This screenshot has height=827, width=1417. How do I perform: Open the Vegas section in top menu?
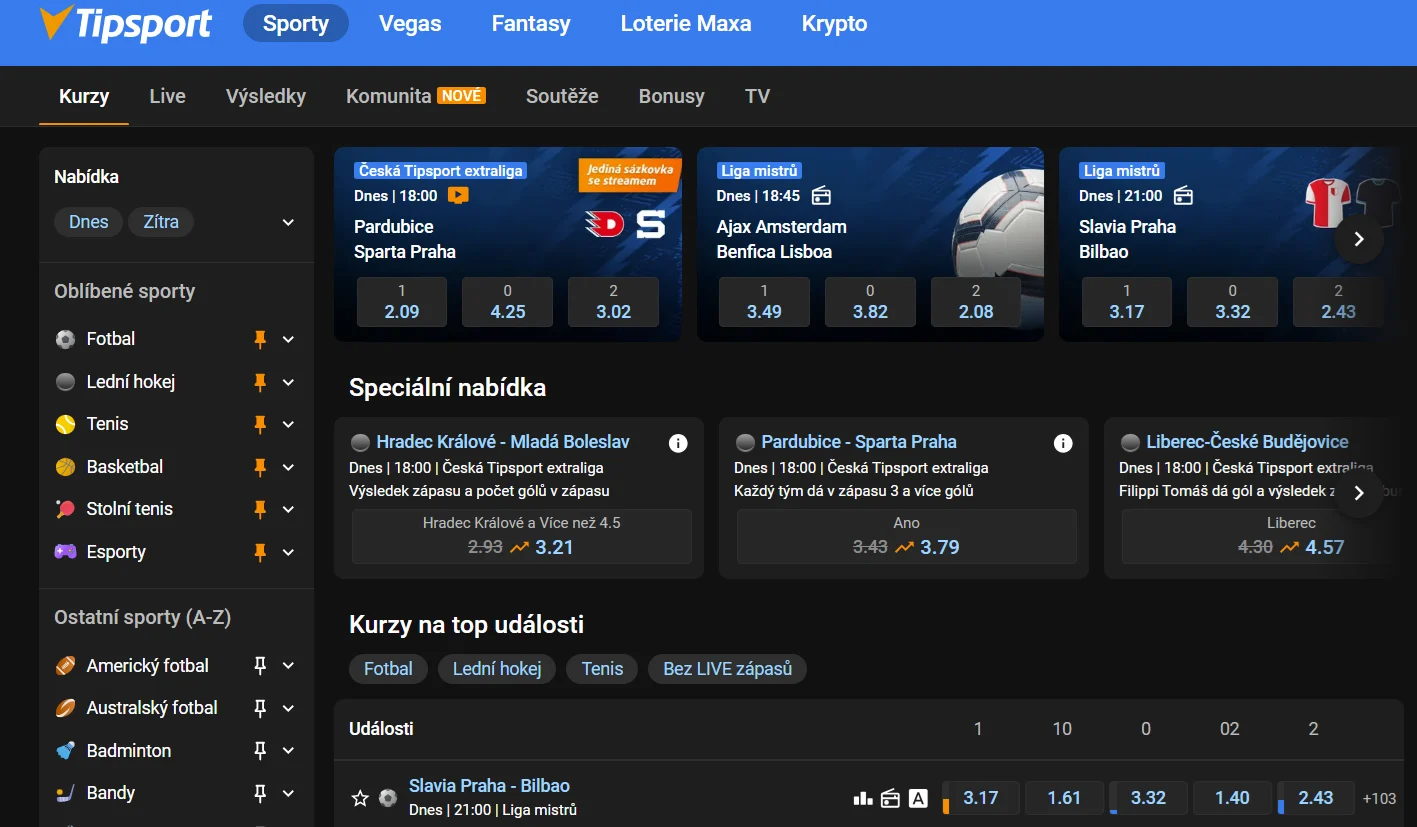[410, 24]
